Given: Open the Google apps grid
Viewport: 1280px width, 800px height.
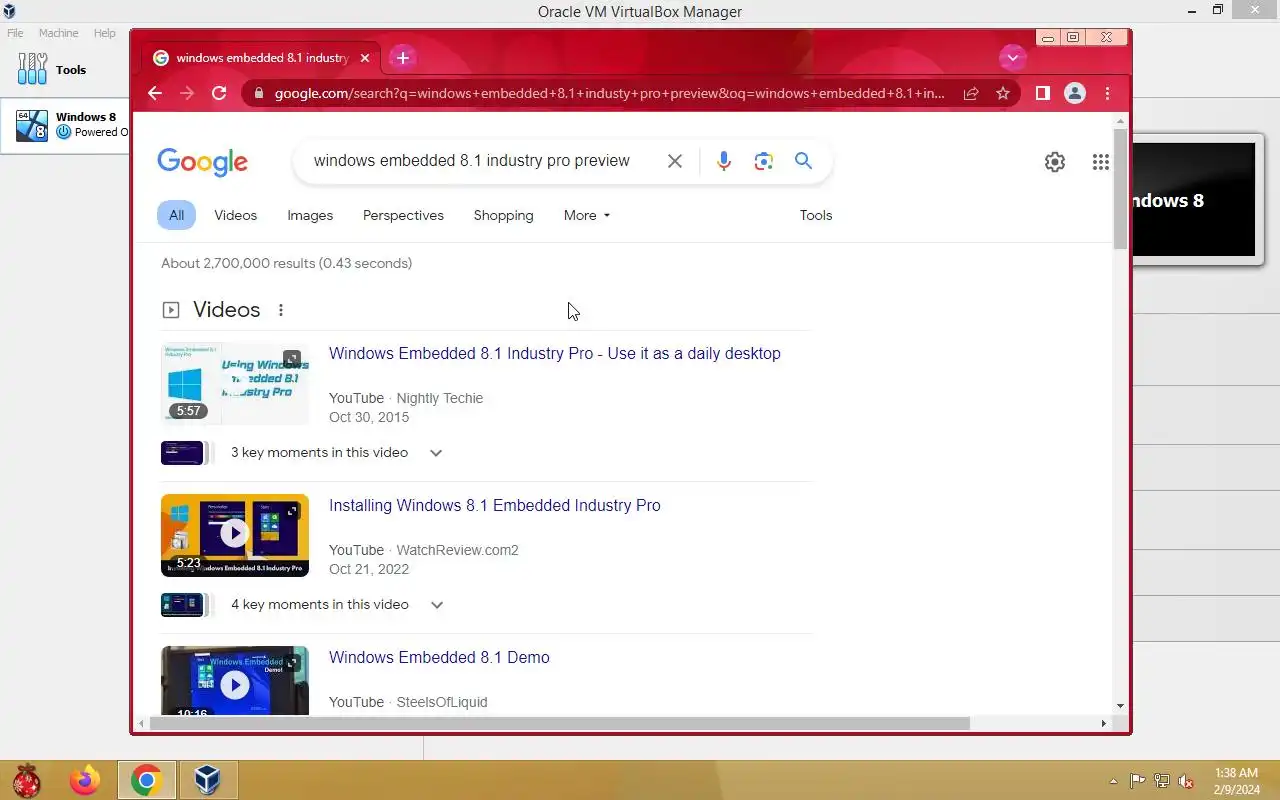Looking at the screenshot, I should tap(1101, 162).
